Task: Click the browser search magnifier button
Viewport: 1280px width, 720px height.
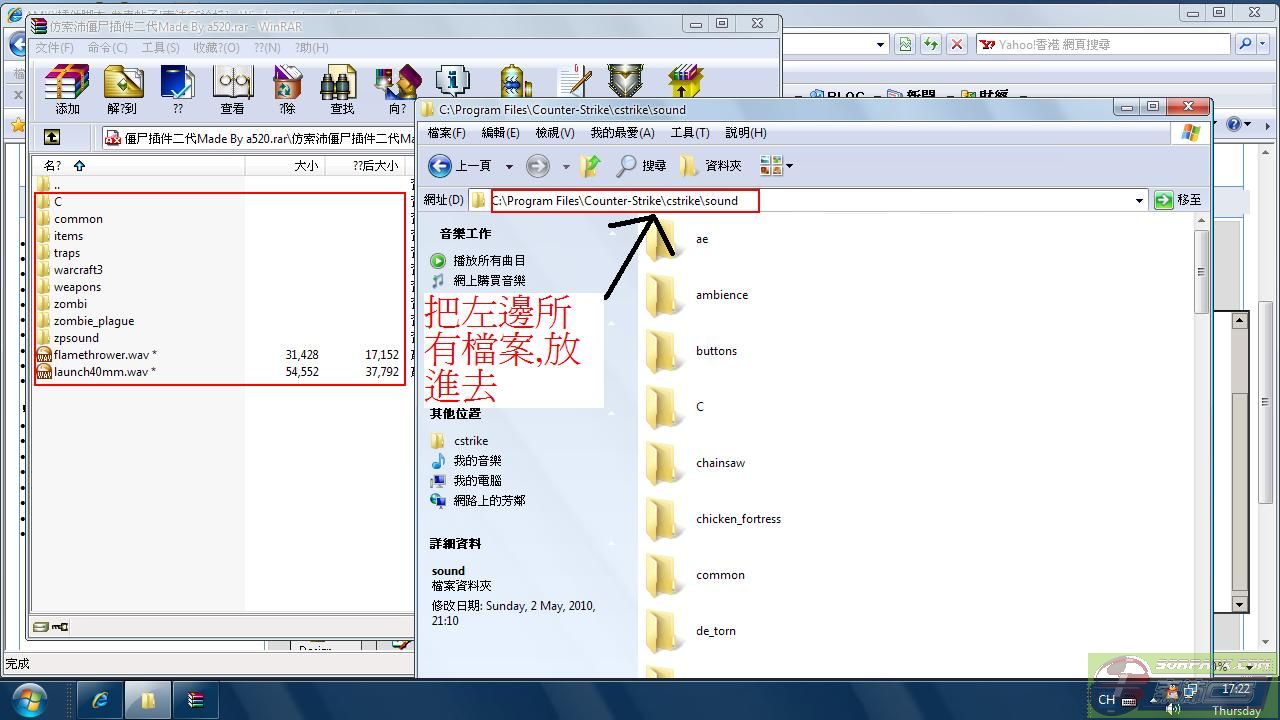Action: (x=1245, y=44)
